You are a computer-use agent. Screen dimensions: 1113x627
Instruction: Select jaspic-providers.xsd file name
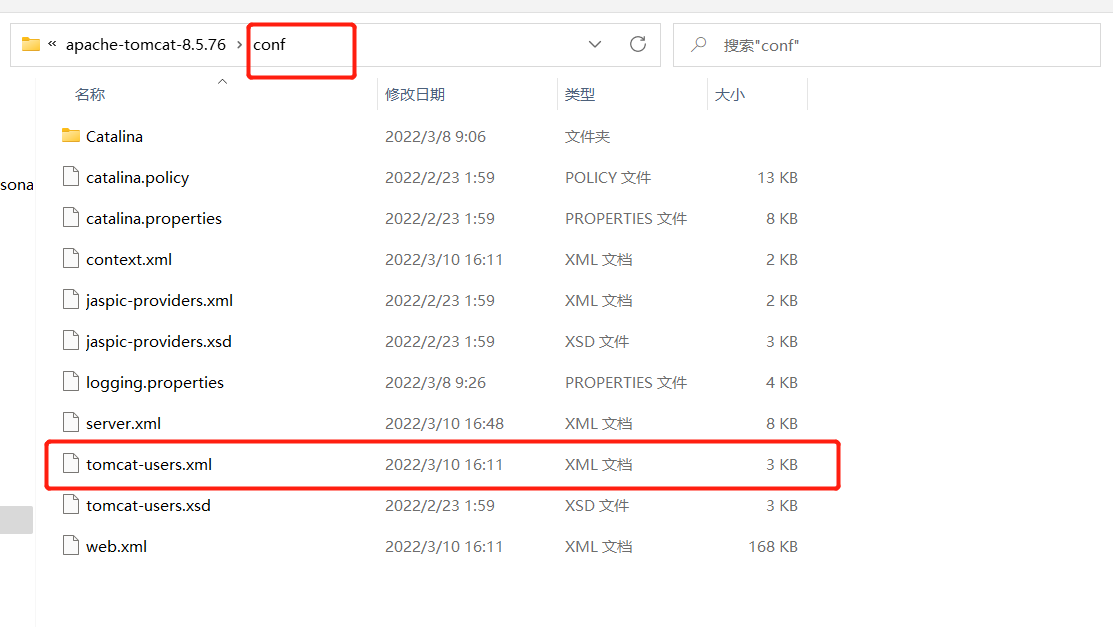click(x=159, y=342)
